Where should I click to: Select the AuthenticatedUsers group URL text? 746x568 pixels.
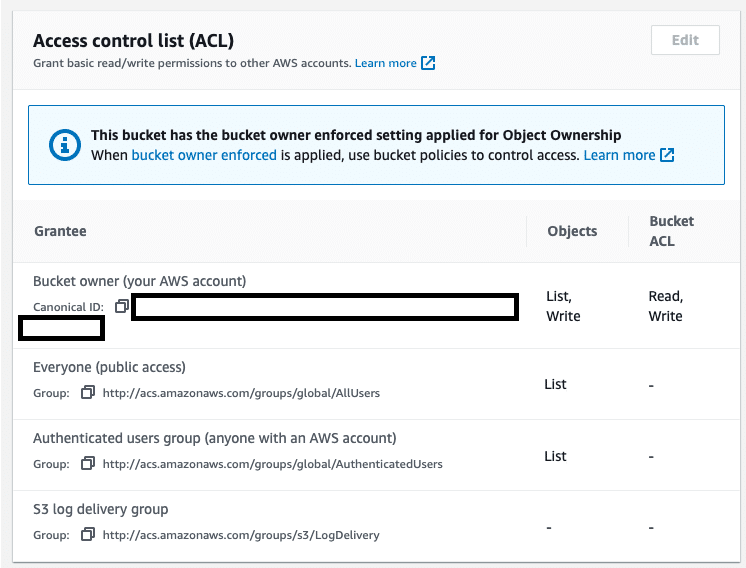tap(273, 464)
